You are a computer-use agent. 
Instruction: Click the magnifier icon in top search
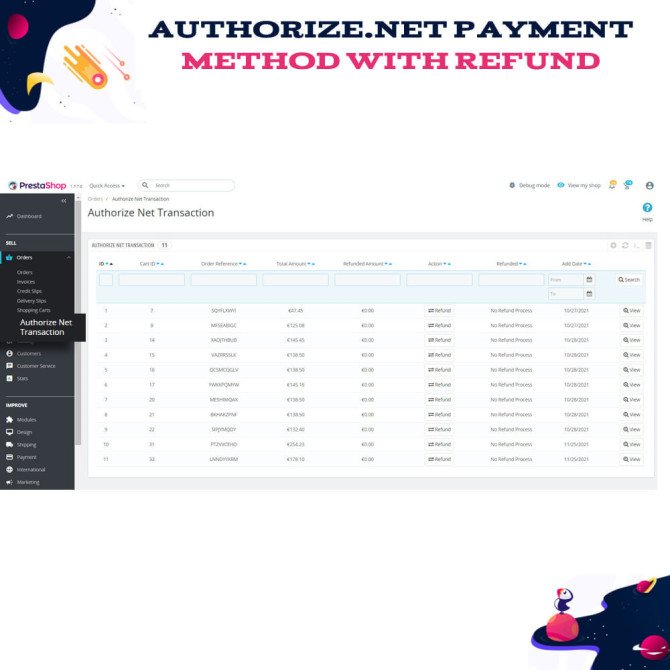click(x=145, y=185)
